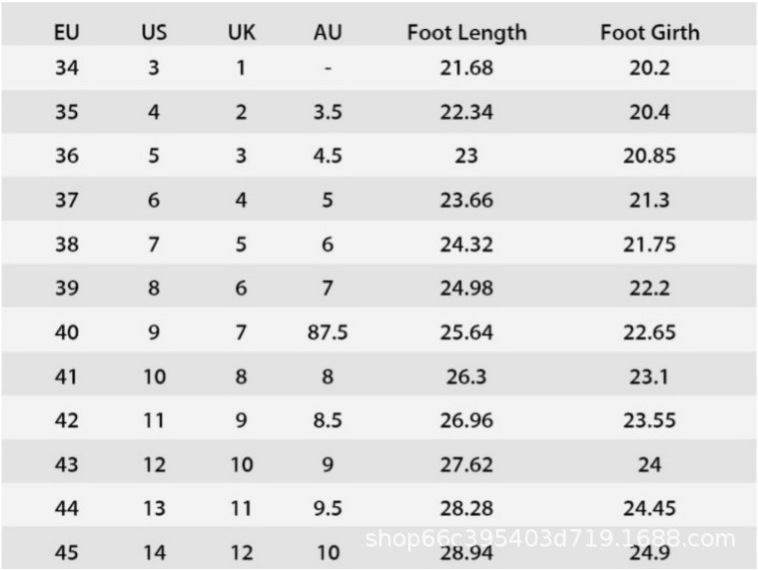
Task: Click the 23.1 foot girth value
Action: [x=650, y=376]
